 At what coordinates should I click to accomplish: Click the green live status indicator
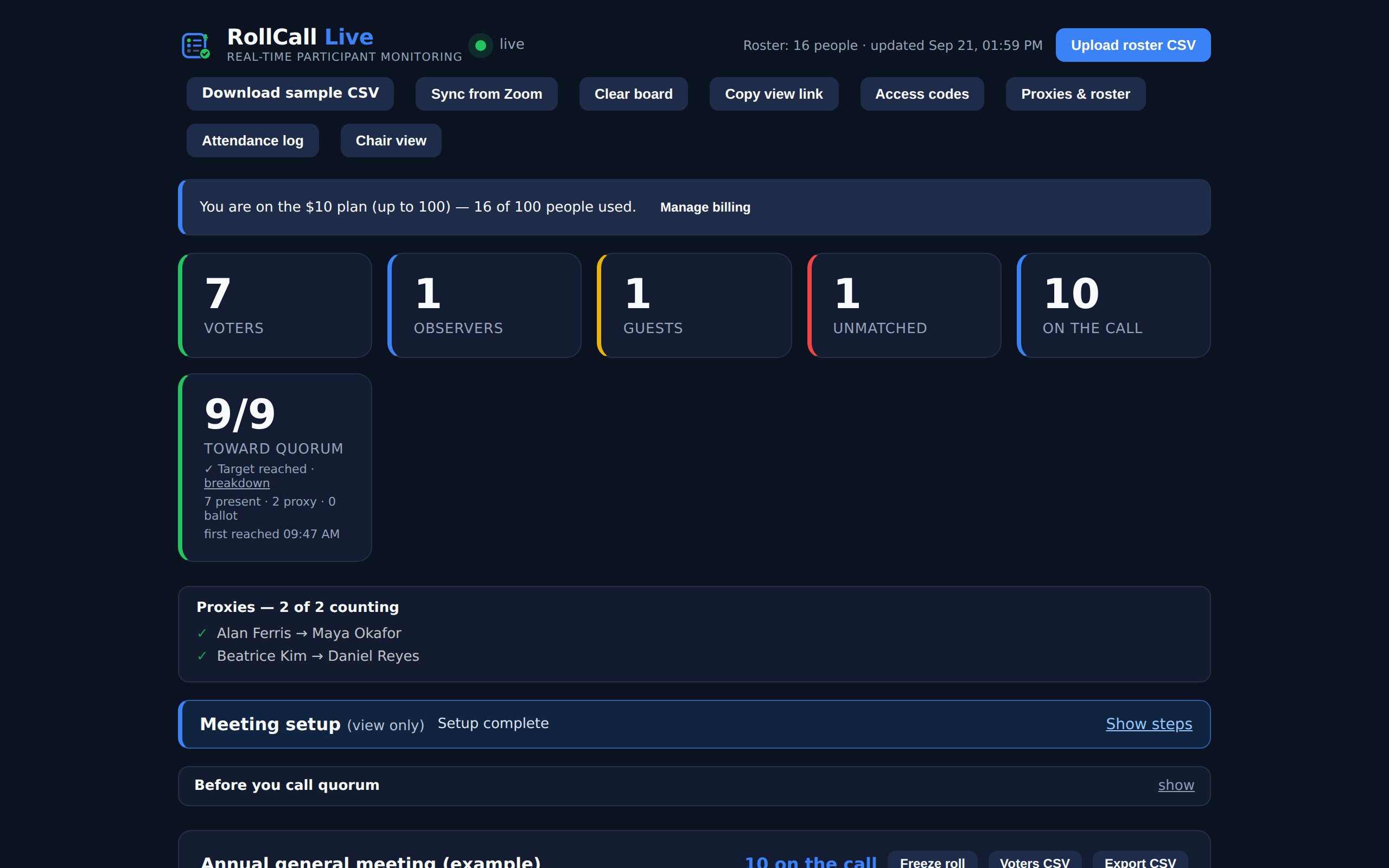click(x=480, y=46)
